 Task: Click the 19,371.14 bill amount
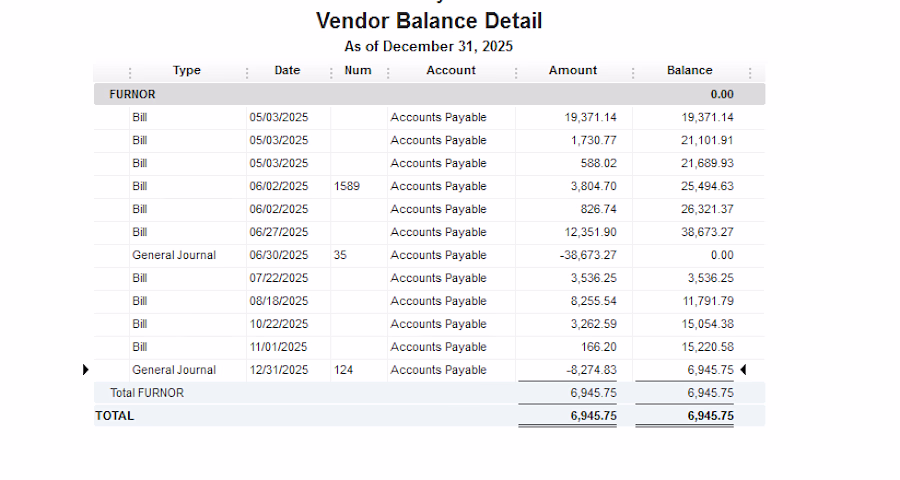590,118
